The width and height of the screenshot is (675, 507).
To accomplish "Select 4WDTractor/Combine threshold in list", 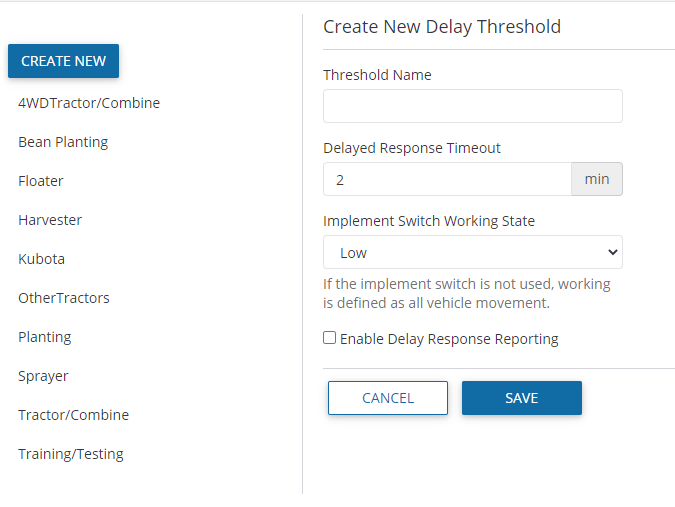I will (x=89, y=103).
